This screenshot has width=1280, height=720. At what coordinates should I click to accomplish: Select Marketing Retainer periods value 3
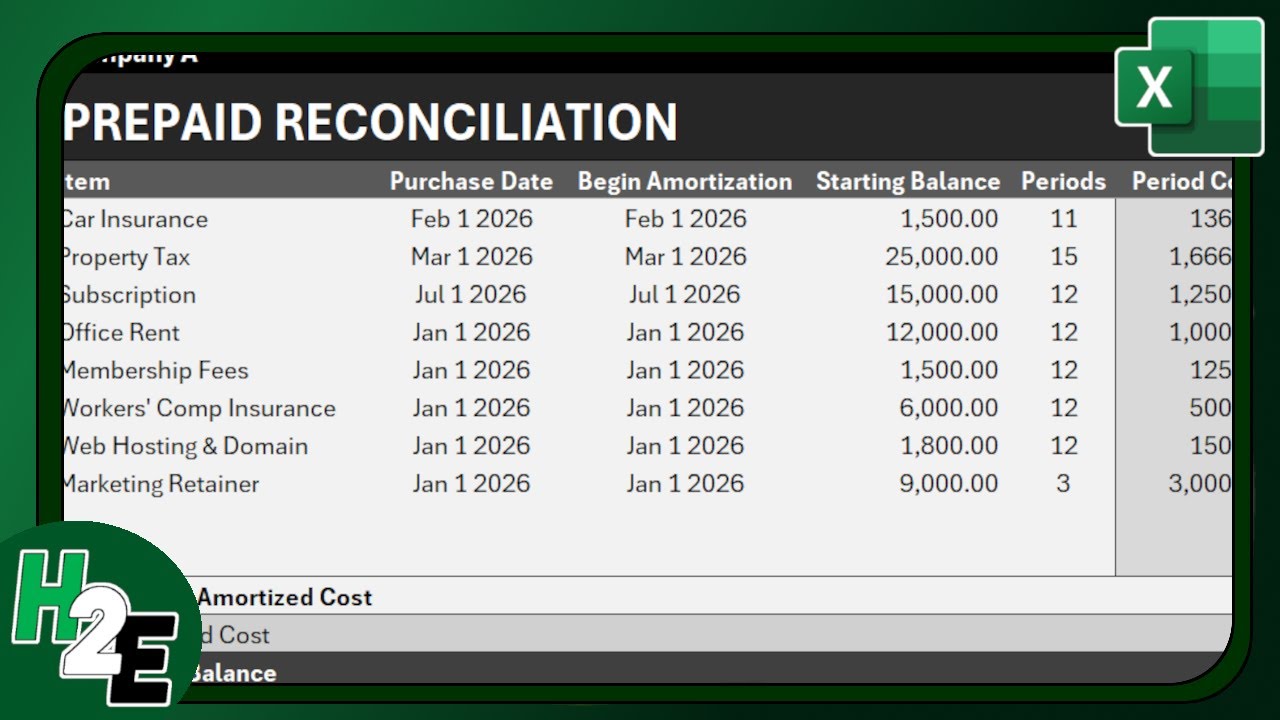click(1063, 485)
